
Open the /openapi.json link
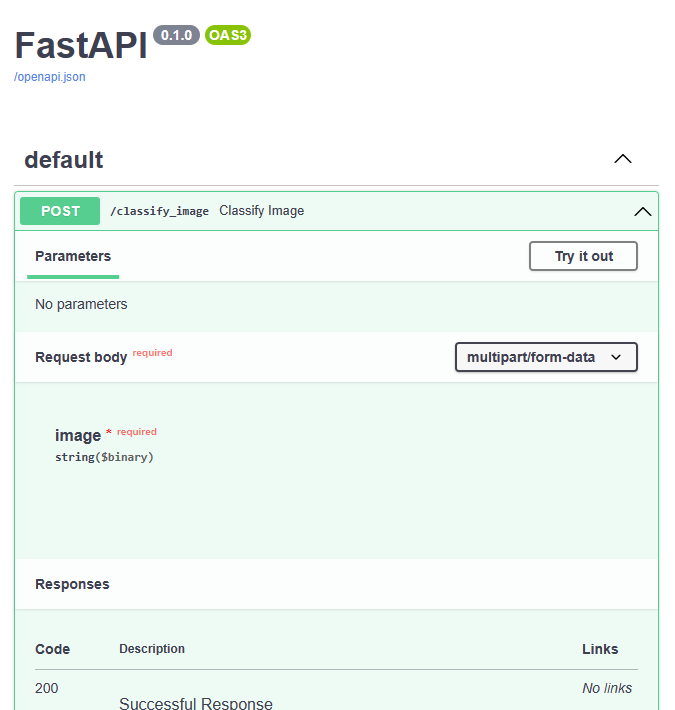coord(50,77)
